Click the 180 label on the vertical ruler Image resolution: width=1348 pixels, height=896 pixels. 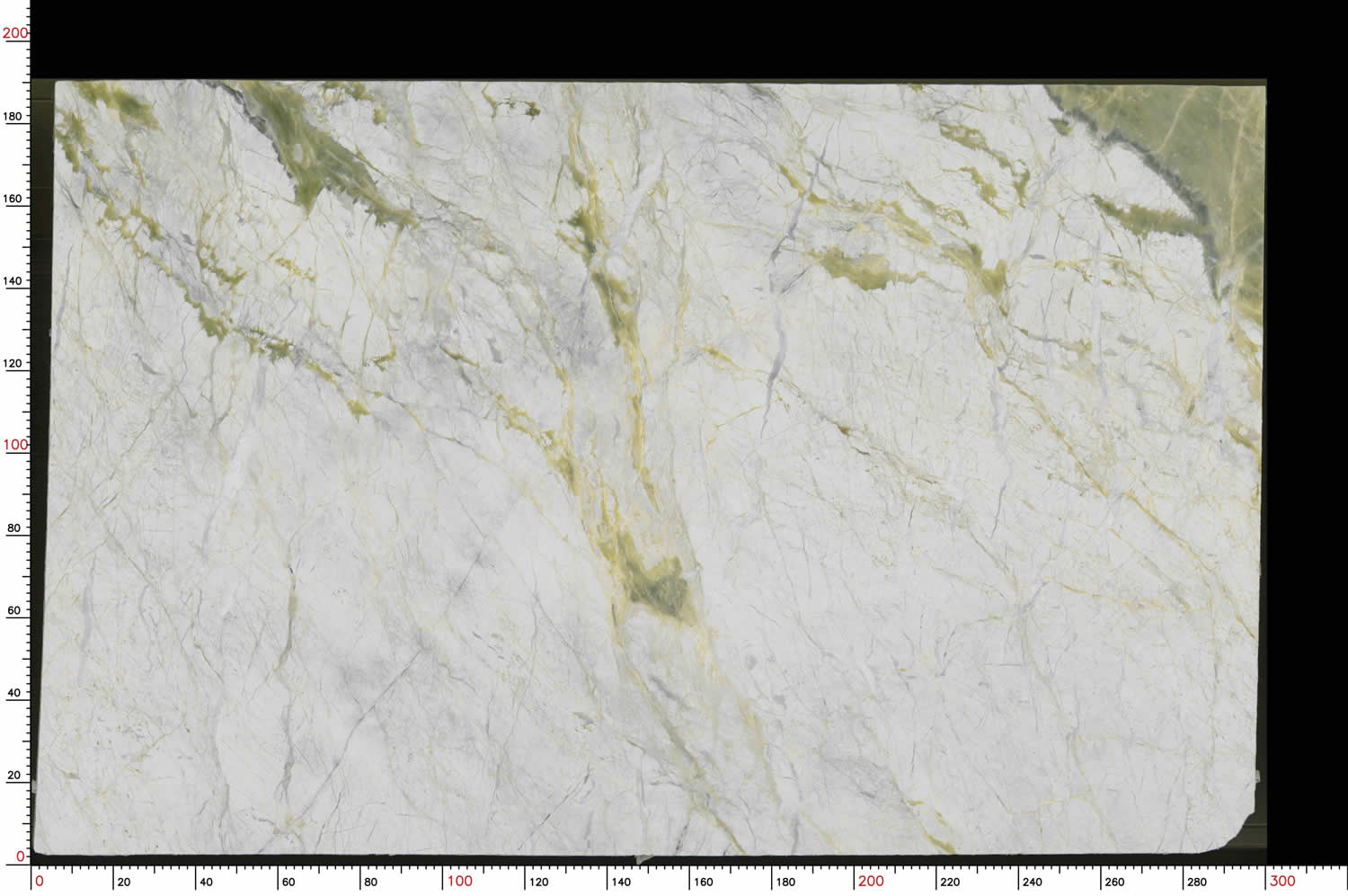(13, 116)
